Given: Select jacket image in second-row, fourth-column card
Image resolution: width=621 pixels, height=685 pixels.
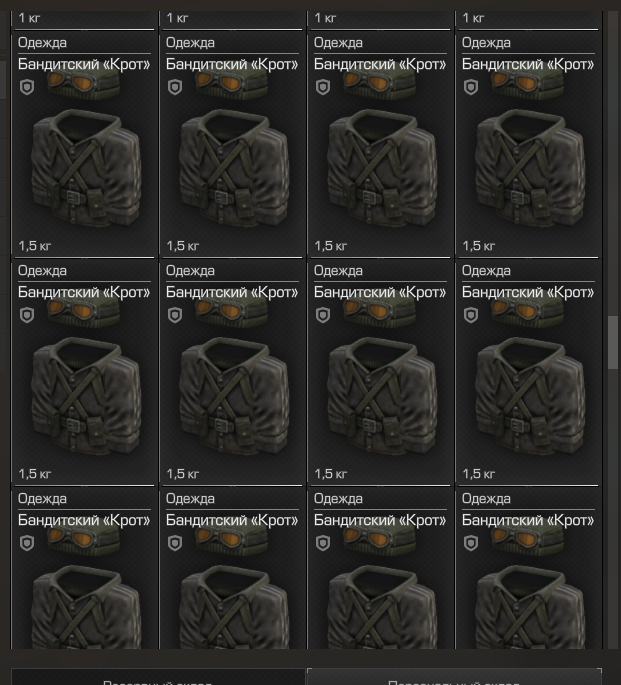Looking at the screenshot, I should tap(530, 396).
